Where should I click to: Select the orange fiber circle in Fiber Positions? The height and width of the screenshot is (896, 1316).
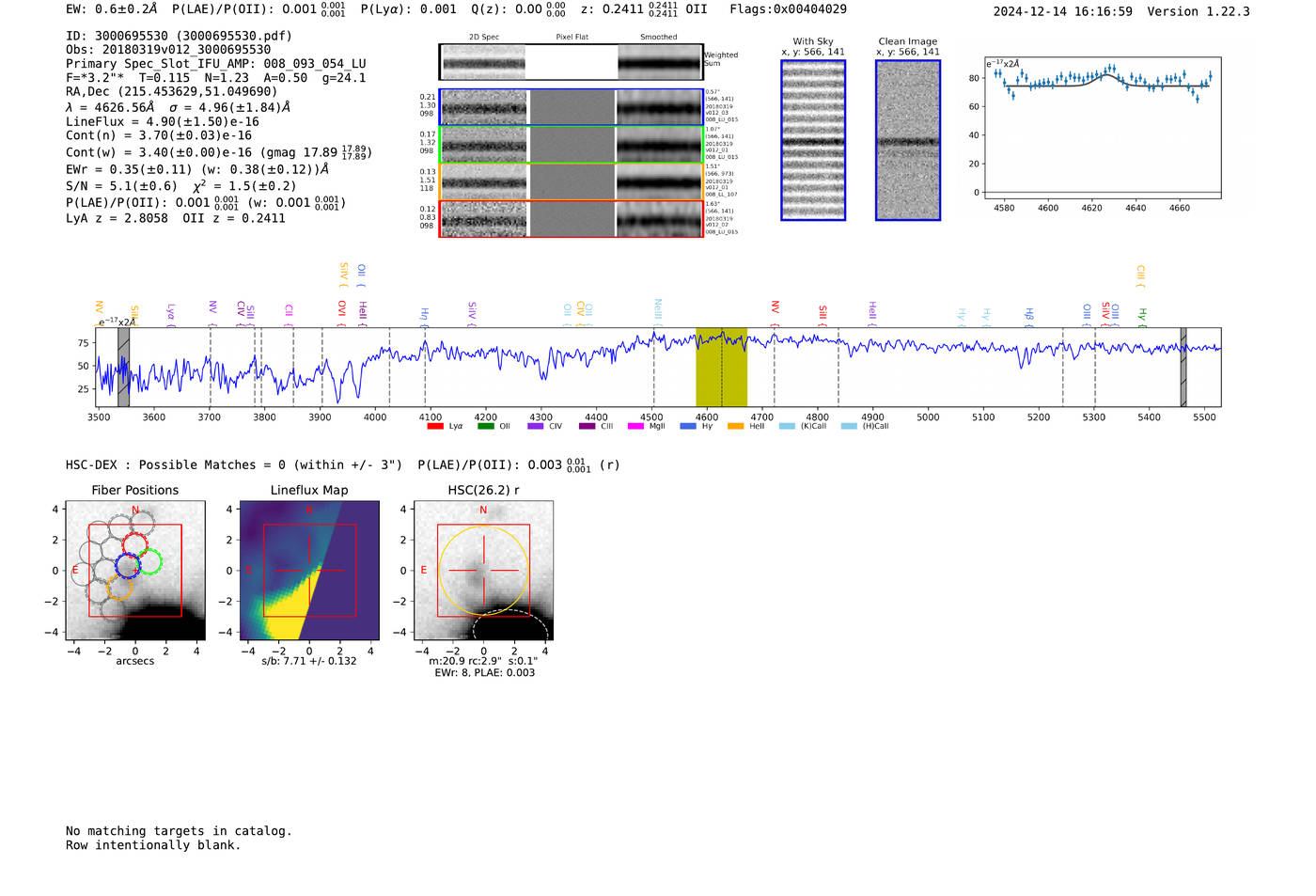click(x=119, y=589)
